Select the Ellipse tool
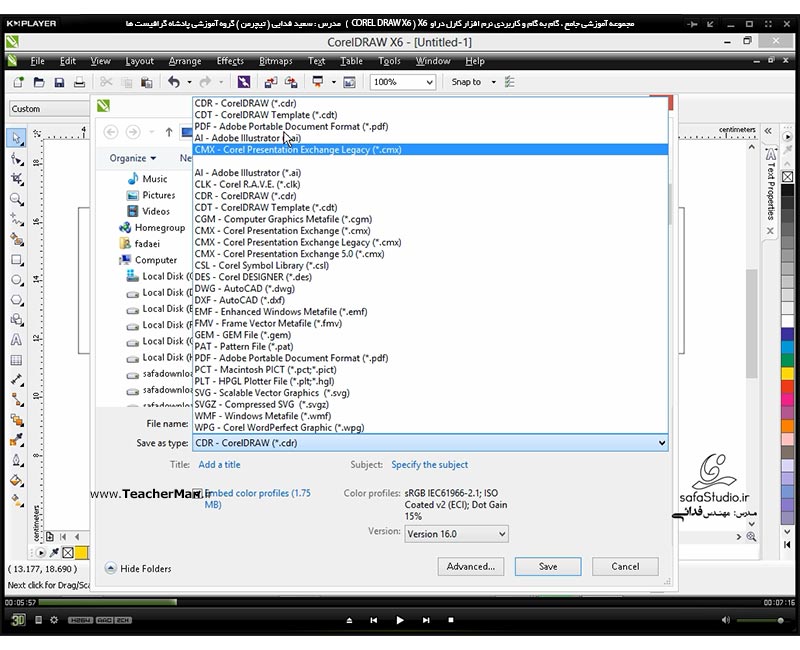Screen dimensions: 800x650 (16, 280)
